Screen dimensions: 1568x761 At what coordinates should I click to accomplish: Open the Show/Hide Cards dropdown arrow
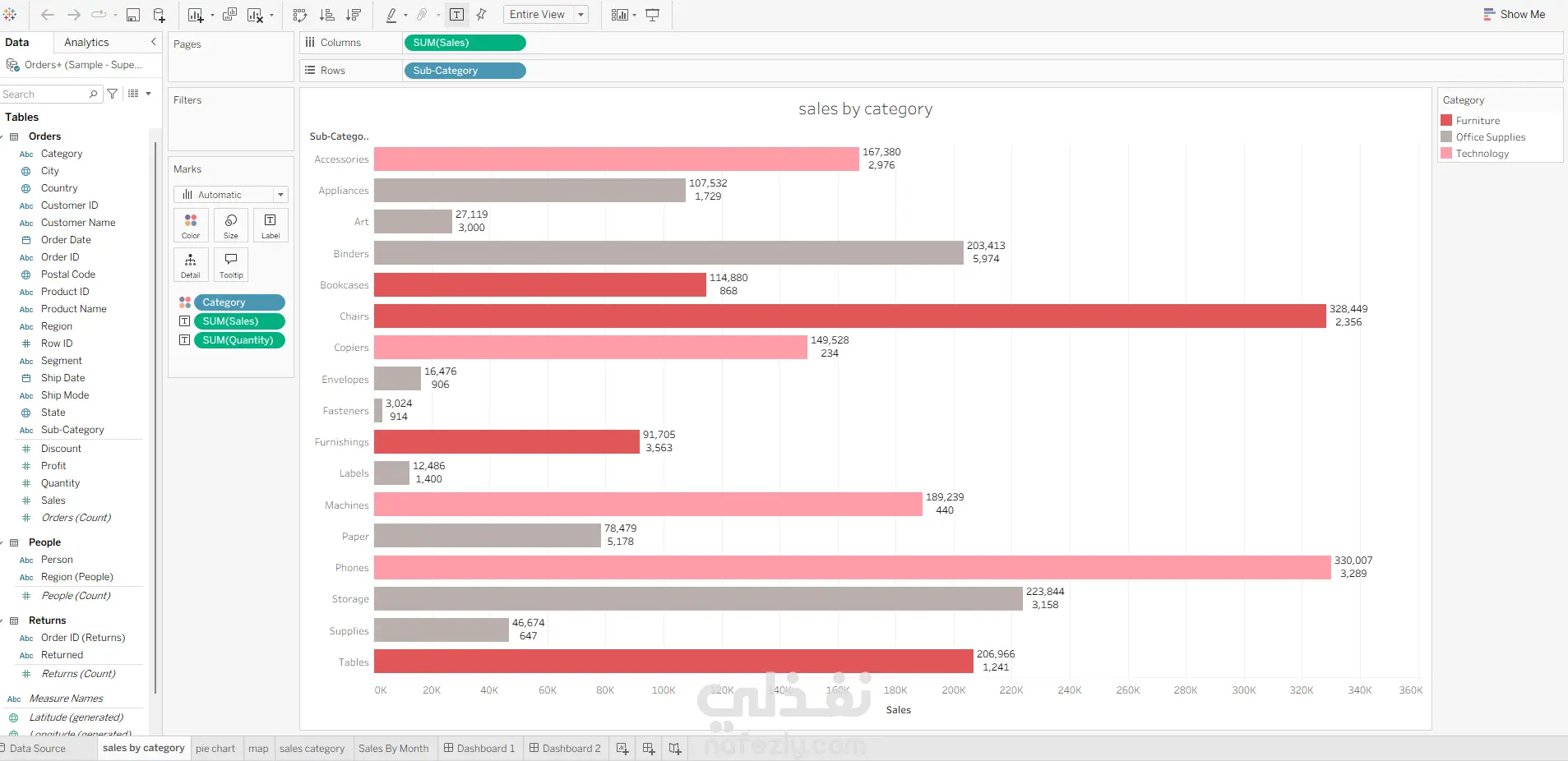[634, 16]
